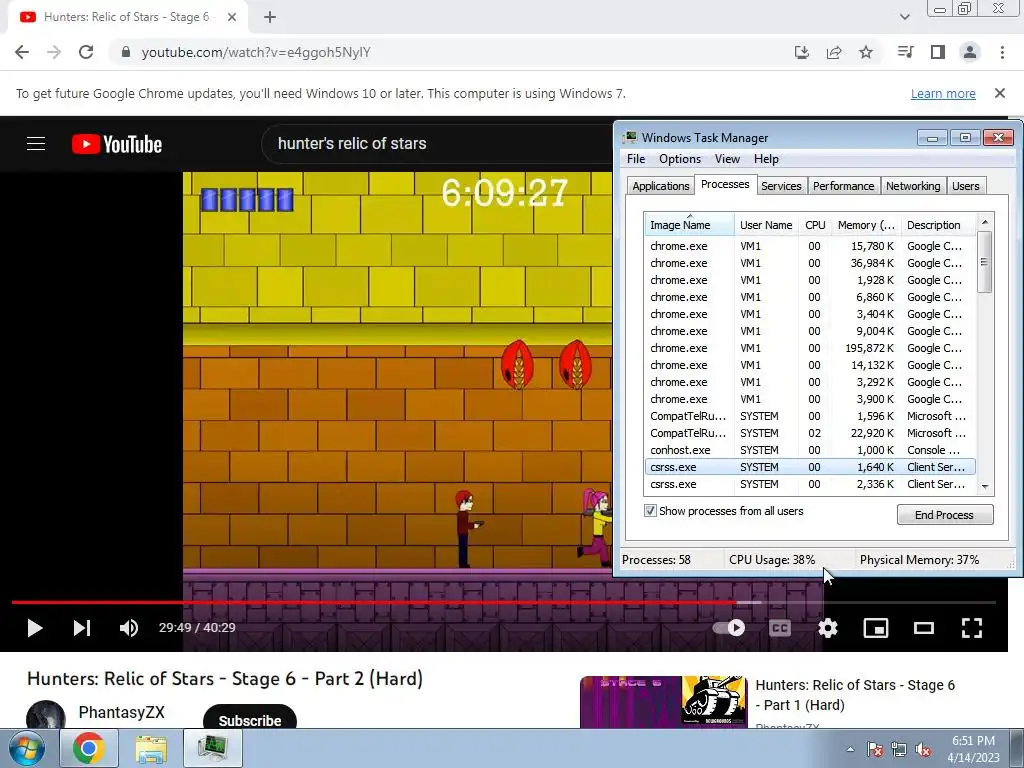Click Learn more link in infobar
Image resolution: width=1024 pixels, height=768 pixels.
pos(943,93)
